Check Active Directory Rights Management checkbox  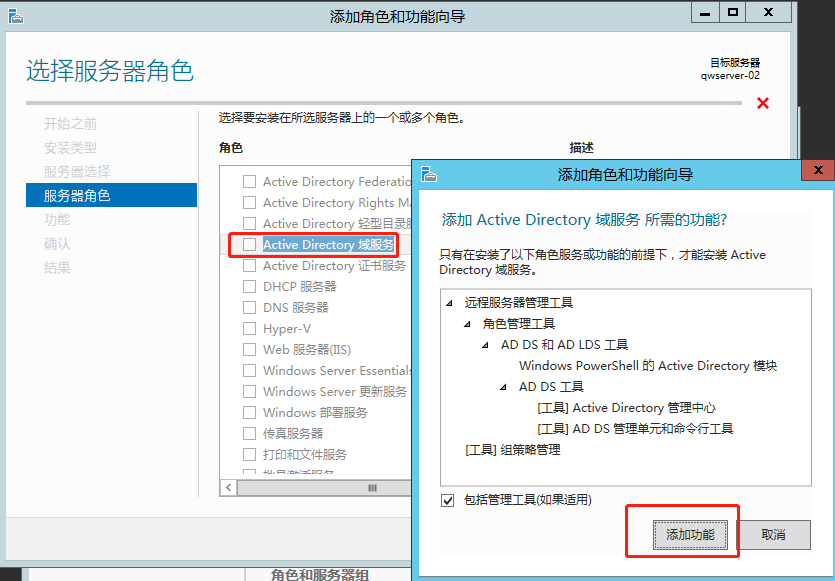tap(249, 202)
